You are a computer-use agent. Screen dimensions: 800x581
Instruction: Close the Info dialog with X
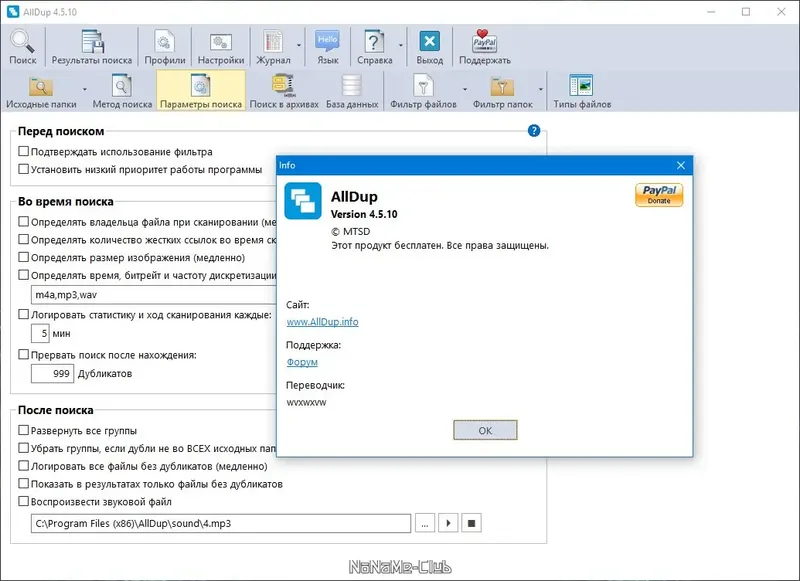[x=681, y=165]
